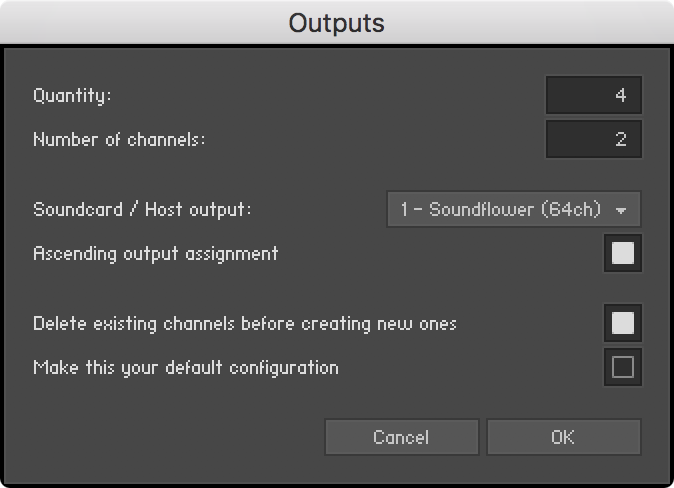Select the number 4 in Quantity
The height and width of the screenshot is (488, 674).
tap(620, 95)
